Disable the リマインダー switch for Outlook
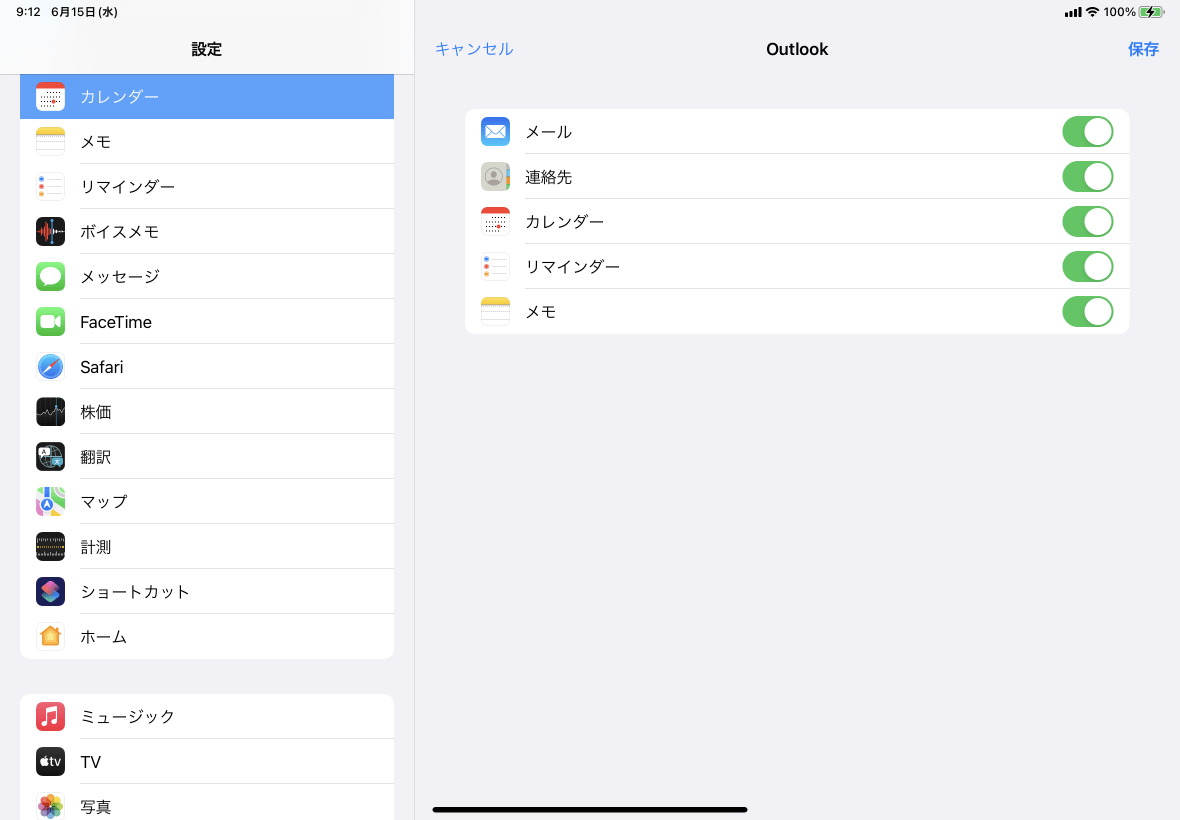The width and height of the screenshot is (1180, 820). 1087,266
